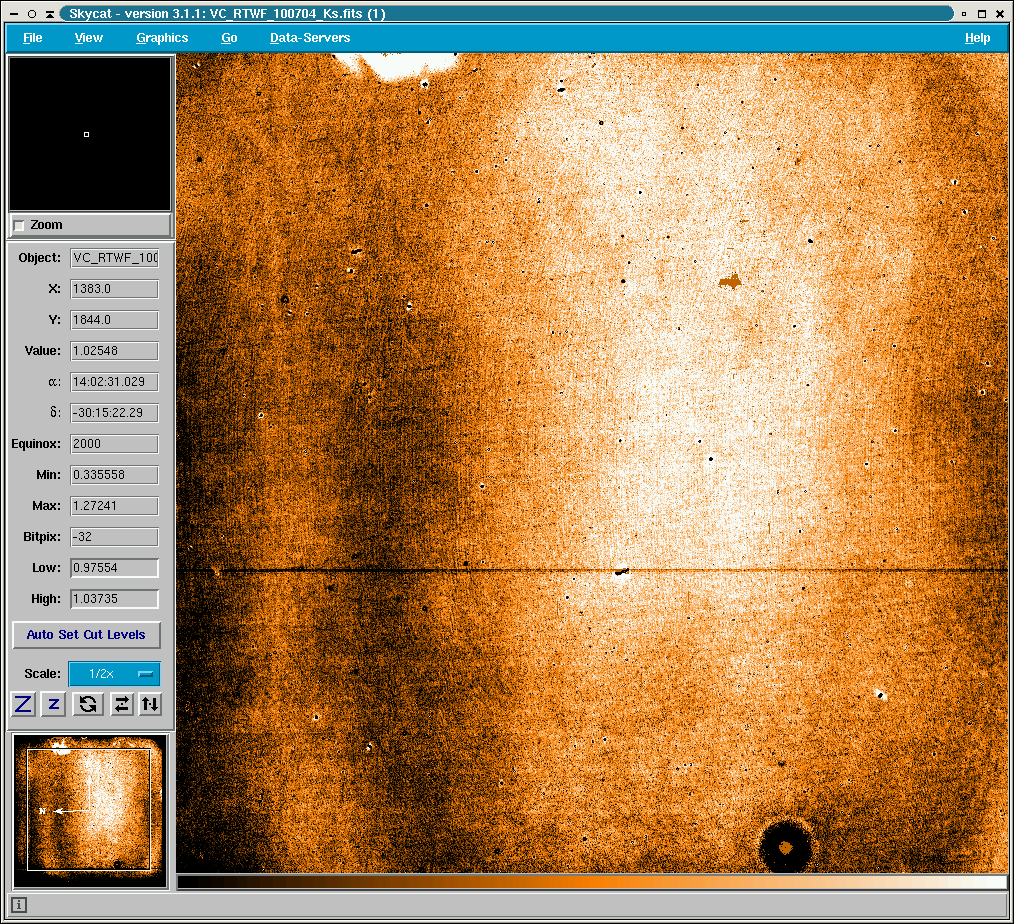Click the pan window thumbnail image

coord(89,810)
